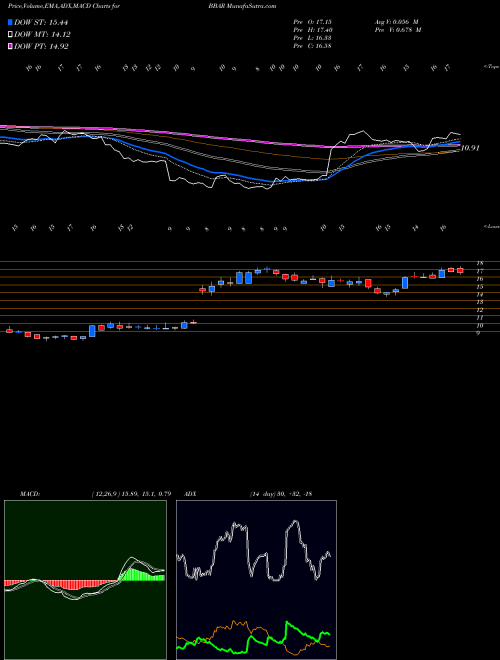Select the 'DOW ST: 15.44' label
The image size is (500, 660).
pos(41,22)
